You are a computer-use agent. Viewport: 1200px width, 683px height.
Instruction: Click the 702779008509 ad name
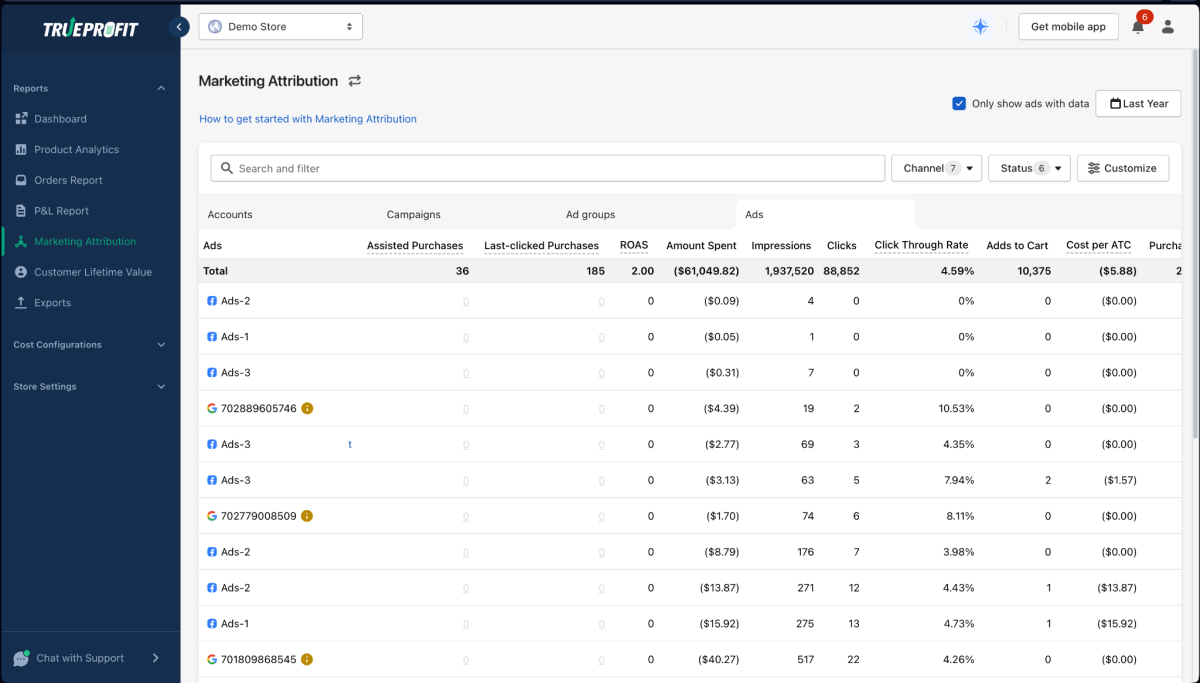(259, 516)
